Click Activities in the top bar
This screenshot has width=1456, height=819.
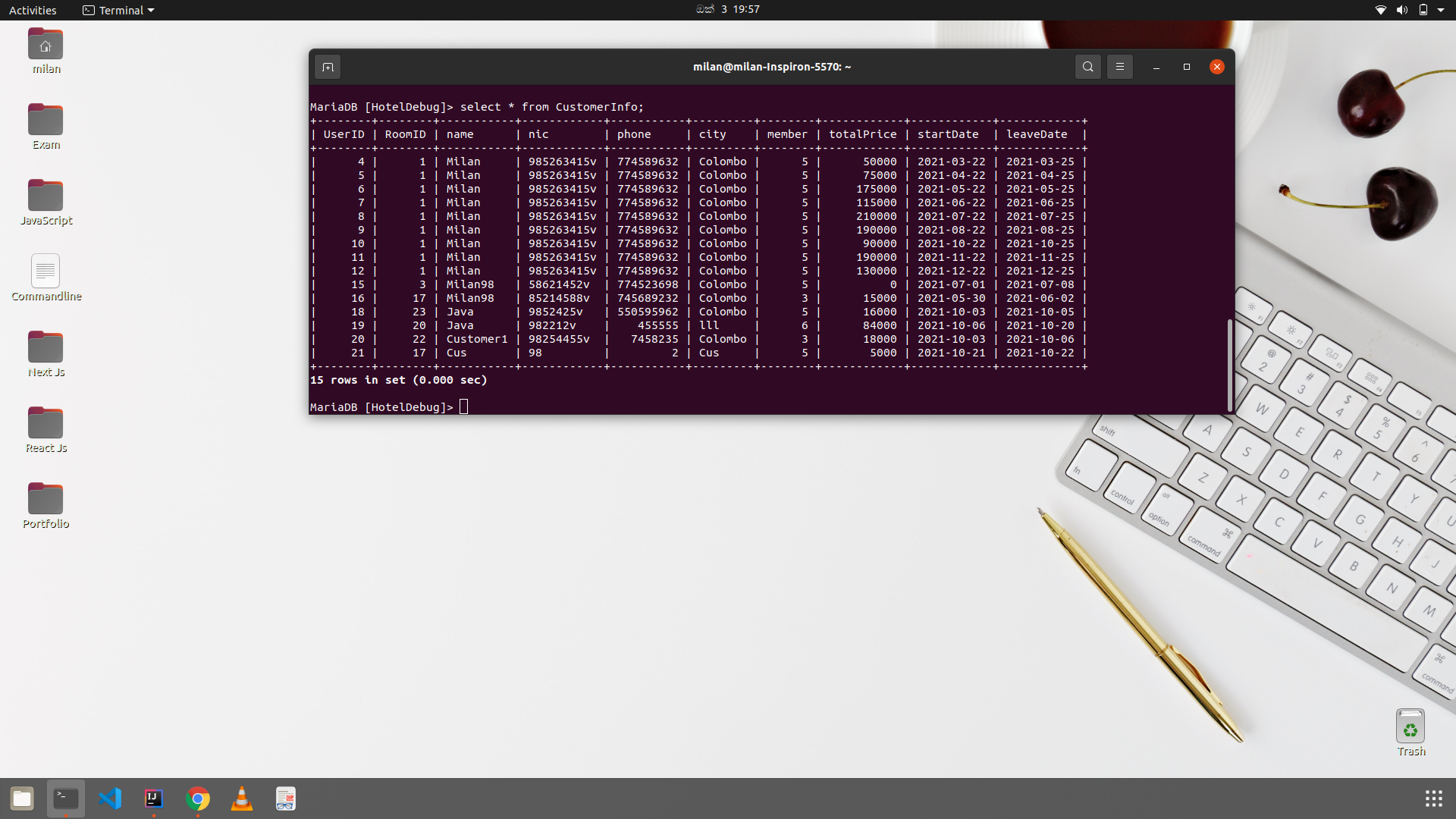33,10
